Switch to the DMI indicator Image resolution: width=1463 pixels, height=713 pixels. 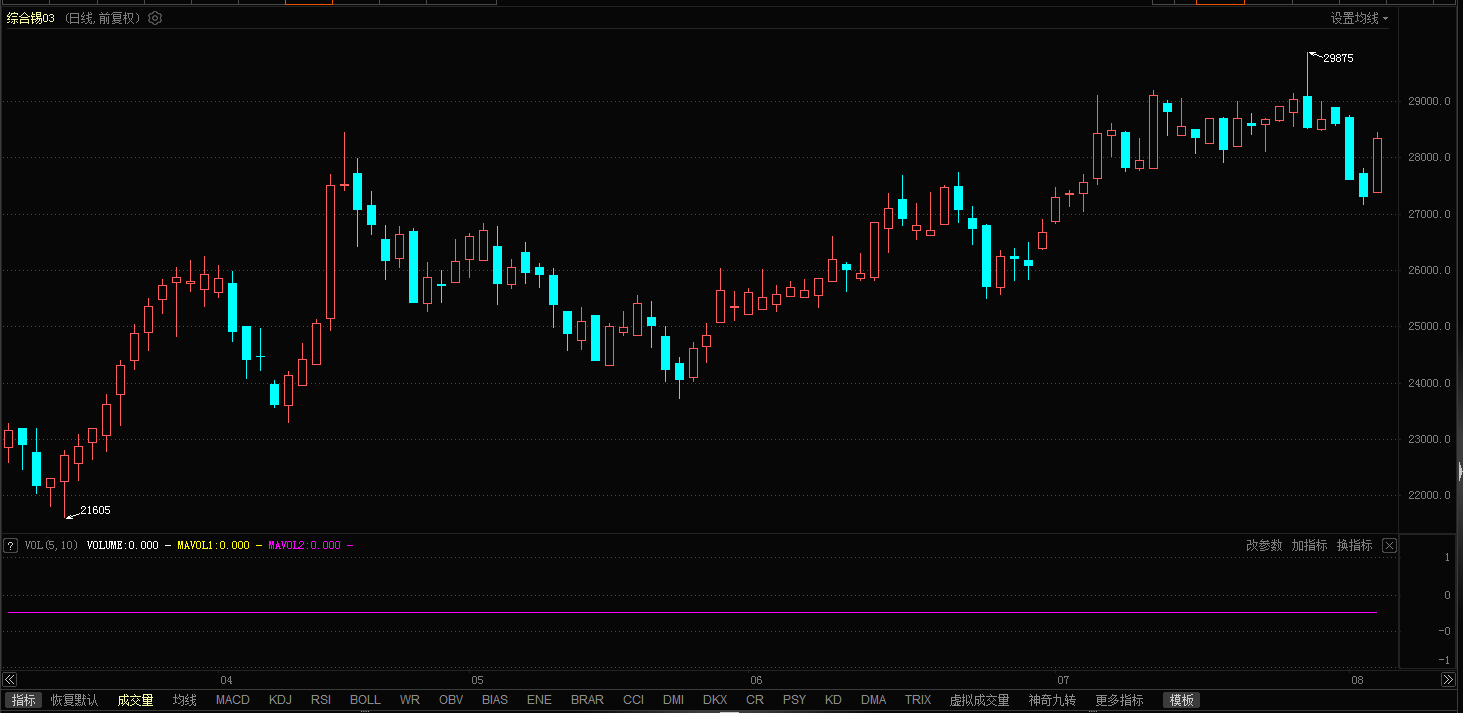click(673, 700)
